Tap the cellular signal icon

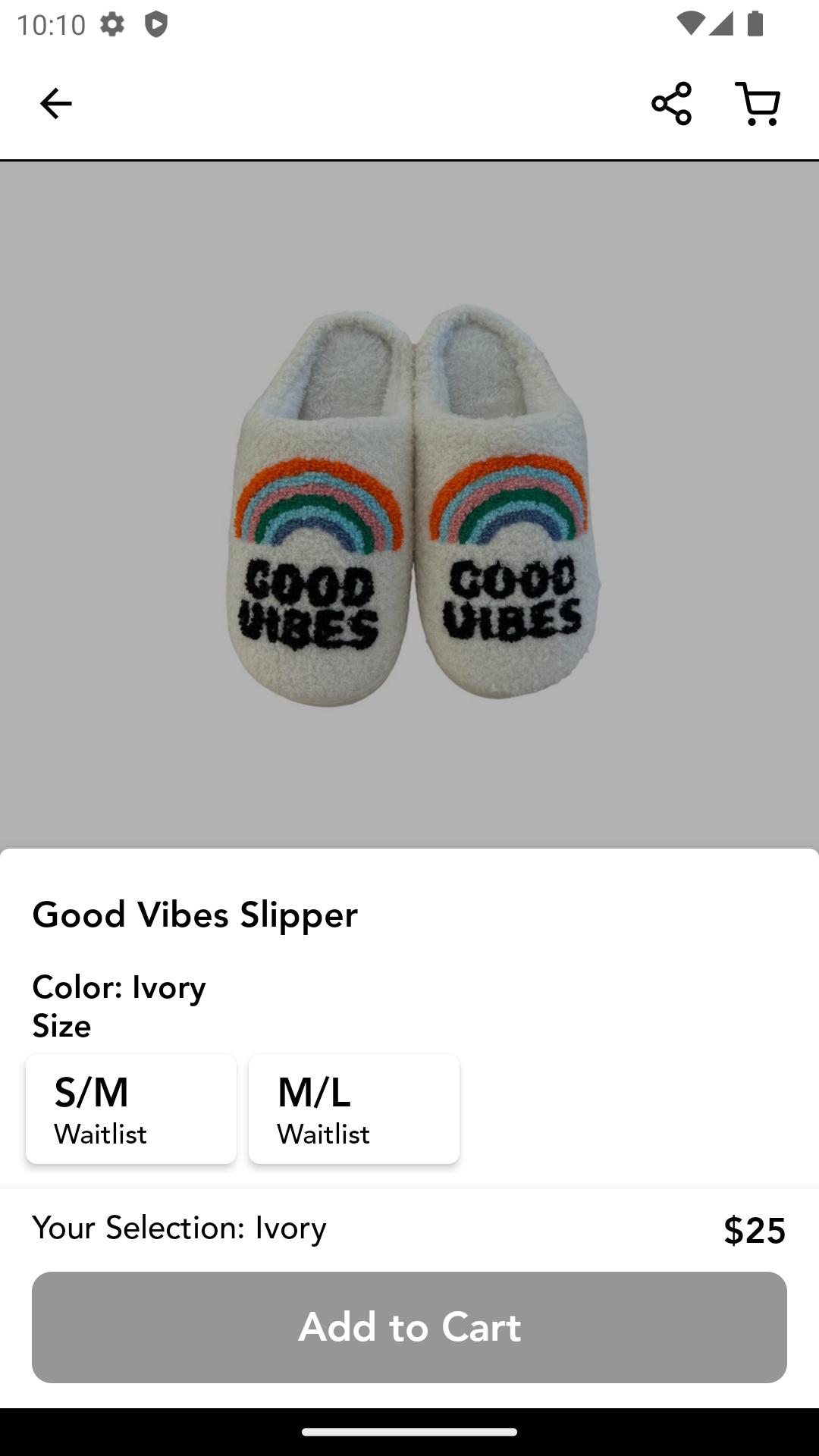point(721,24)
